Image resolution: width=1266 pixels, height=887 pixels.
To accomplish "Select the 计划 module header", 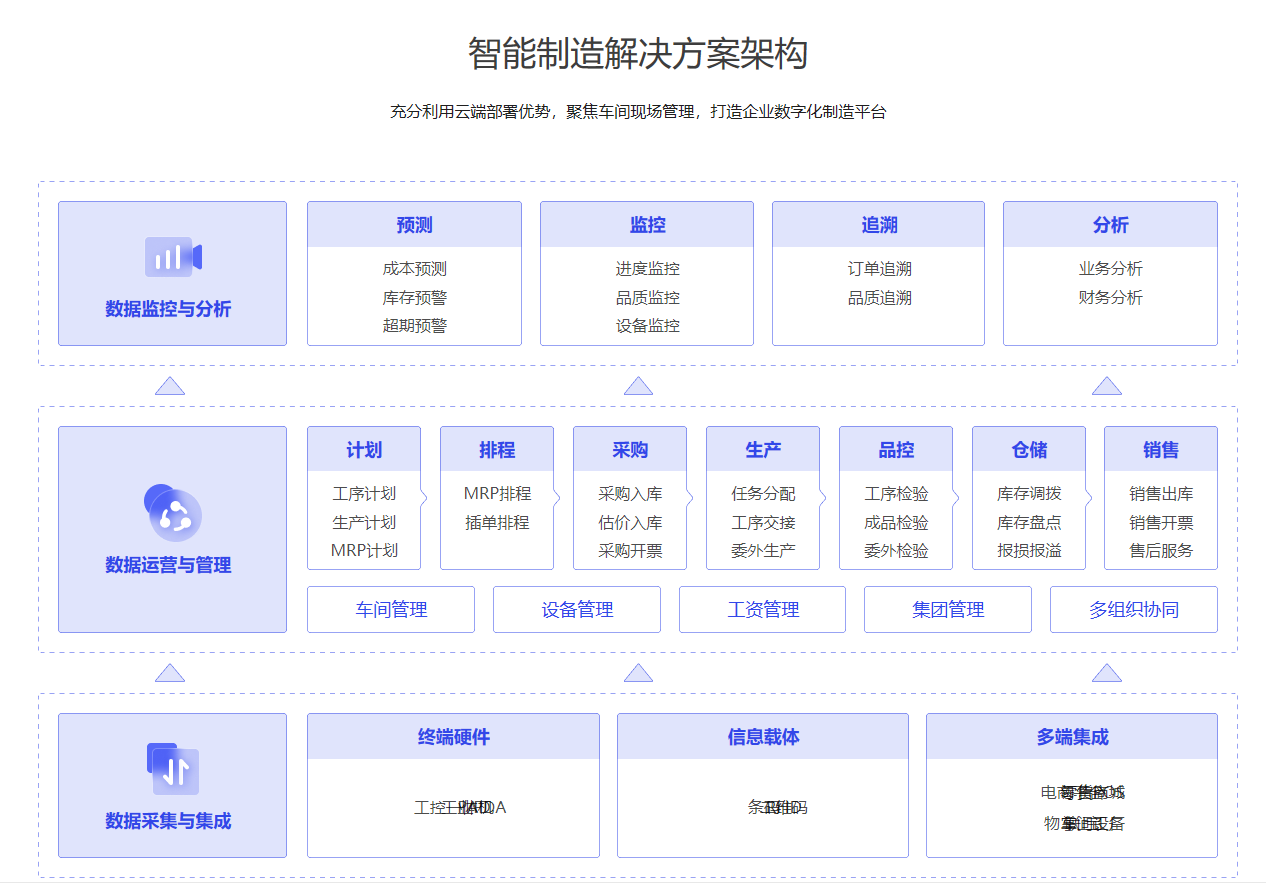I will (364, 450).
